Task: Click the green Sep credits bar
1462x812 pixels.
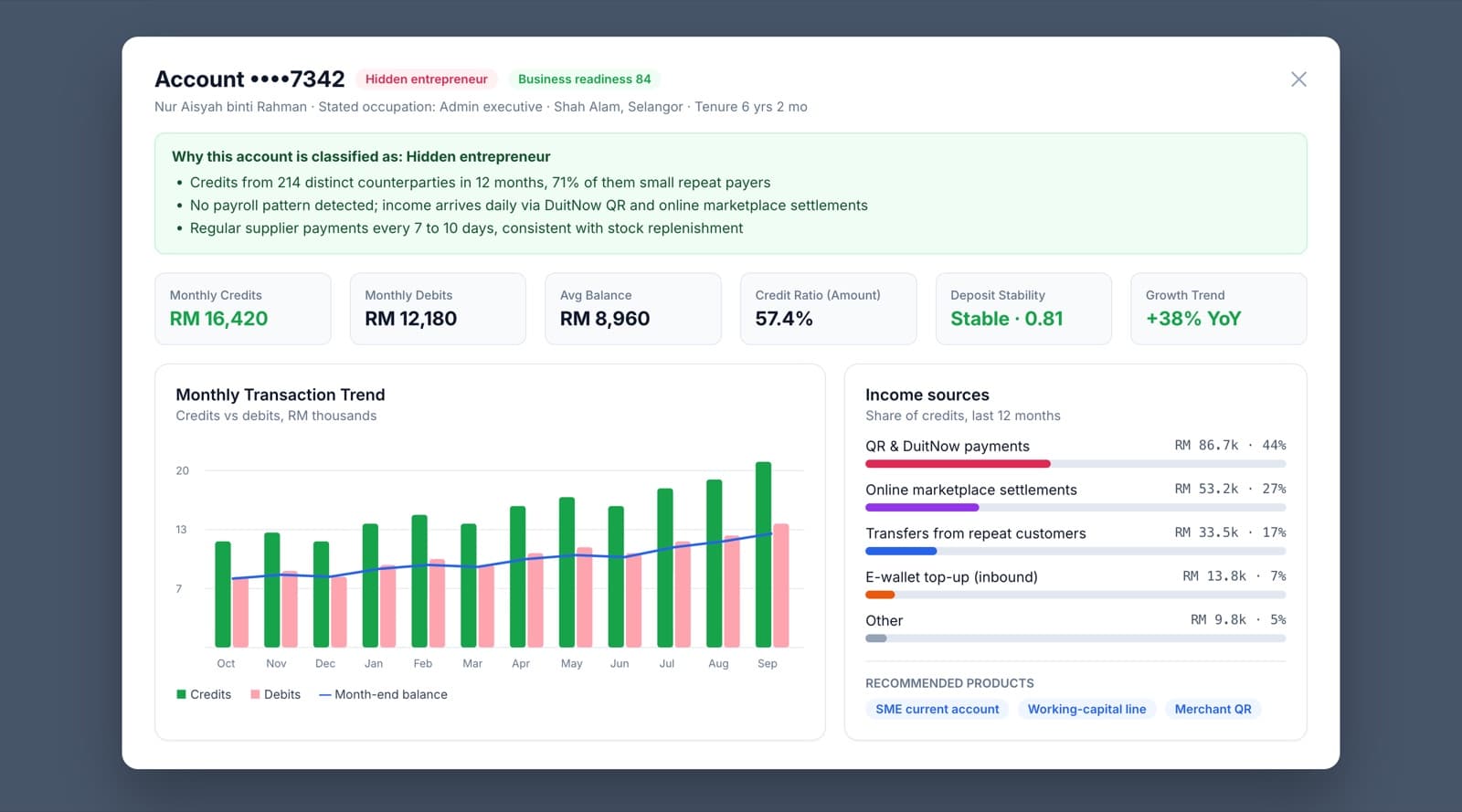Action: pos(764,554)
